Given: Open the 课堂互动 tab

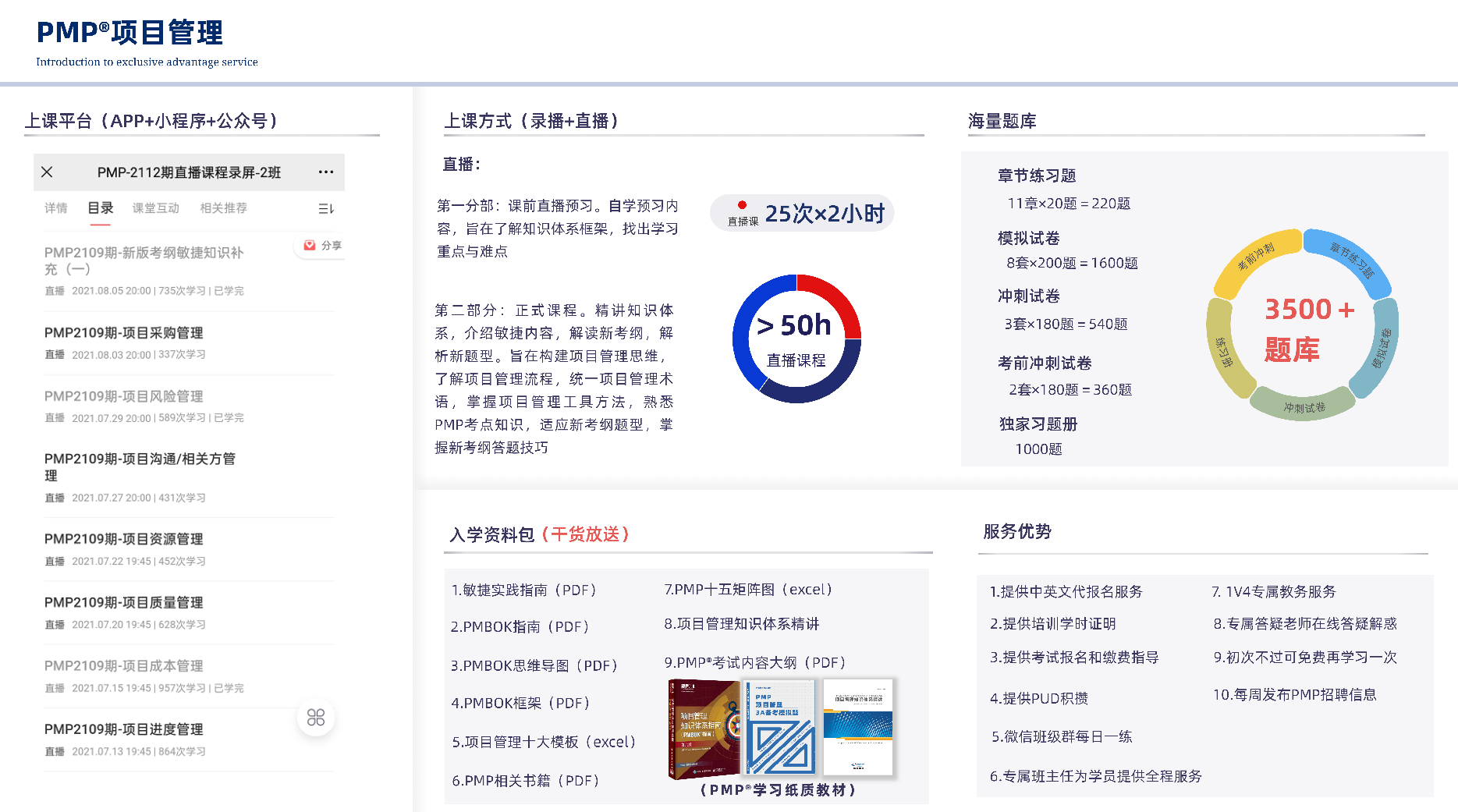Looking at the screenshot, I should click(x=156, y=208).
